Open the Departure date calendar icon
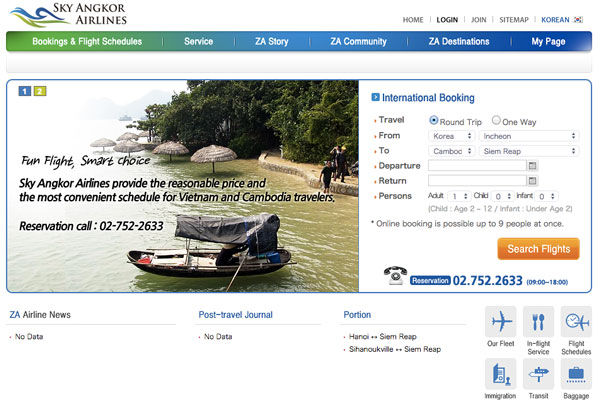The image size is (600, 400). pos(532,166)
